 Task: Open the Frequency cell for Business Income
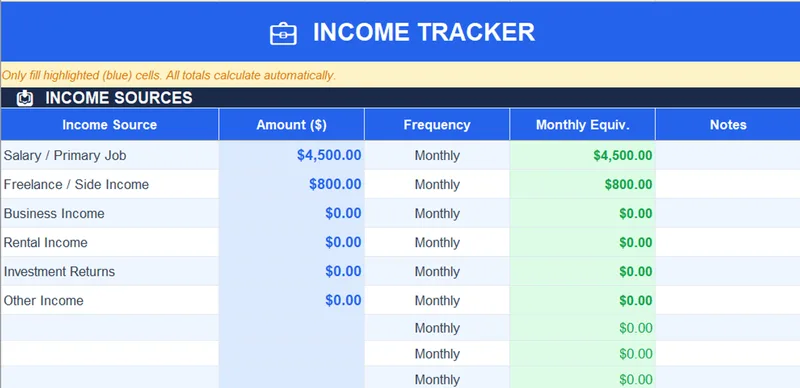point(437,213)
